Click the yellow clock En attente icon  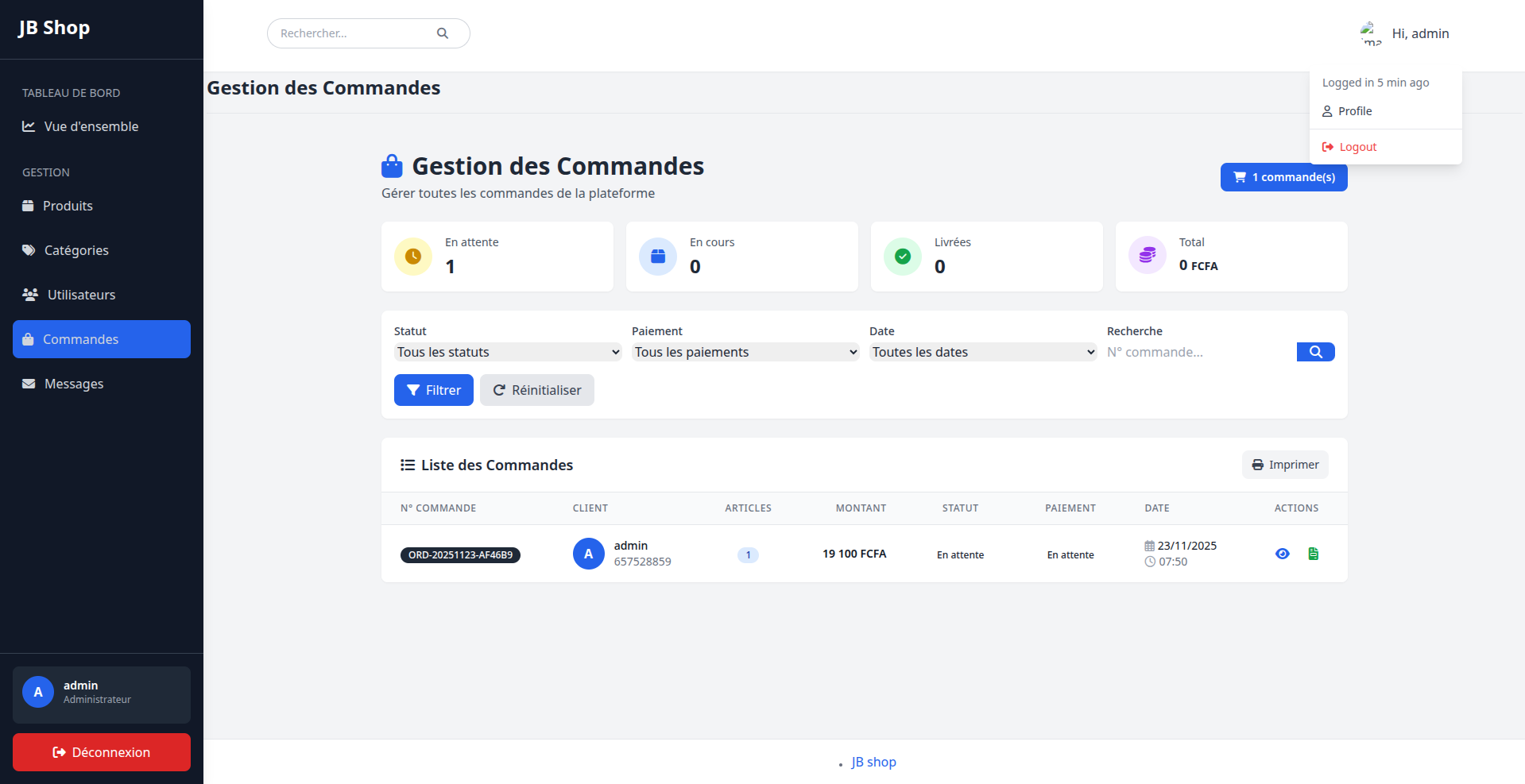pyautogui.click(x=413, y=257)
